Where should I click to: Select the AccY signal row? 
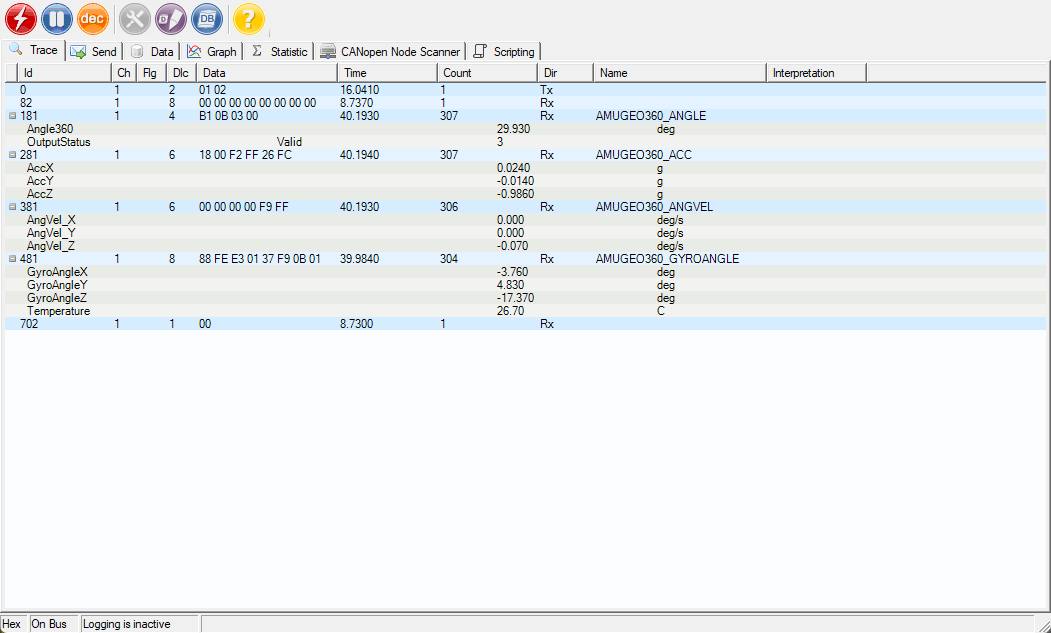tap(525, 181)
